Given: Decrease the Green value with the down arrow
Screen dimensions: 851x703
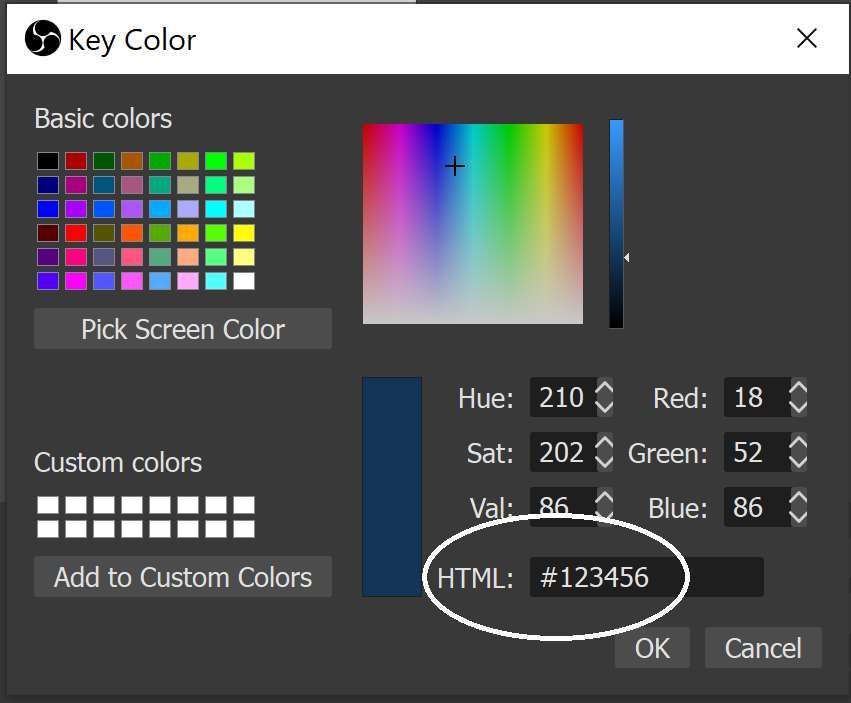Looking at the screenshot, I should 798,462.
